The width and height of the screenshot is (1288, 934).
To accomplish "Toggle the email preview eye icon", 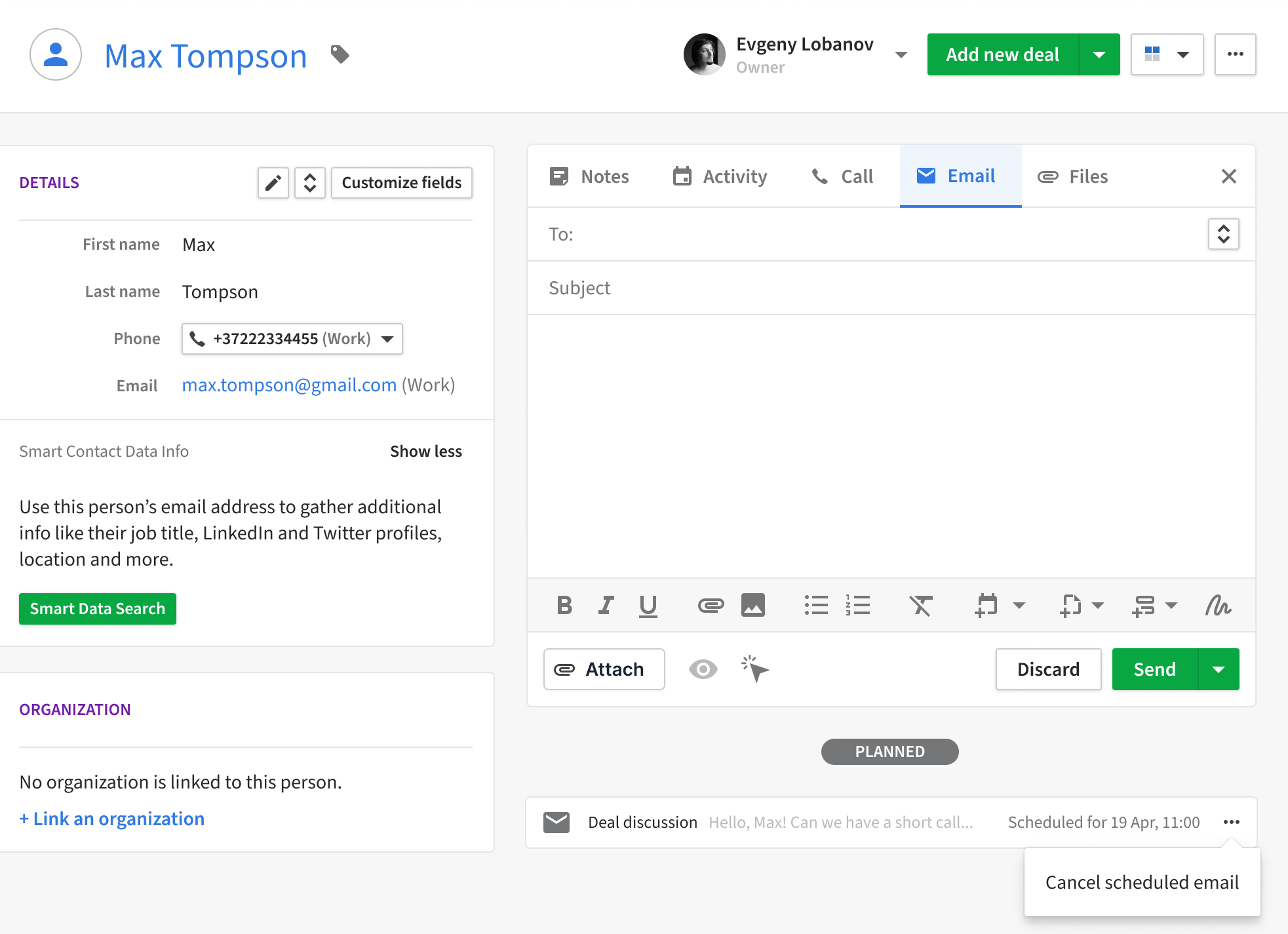I will 704,669.
